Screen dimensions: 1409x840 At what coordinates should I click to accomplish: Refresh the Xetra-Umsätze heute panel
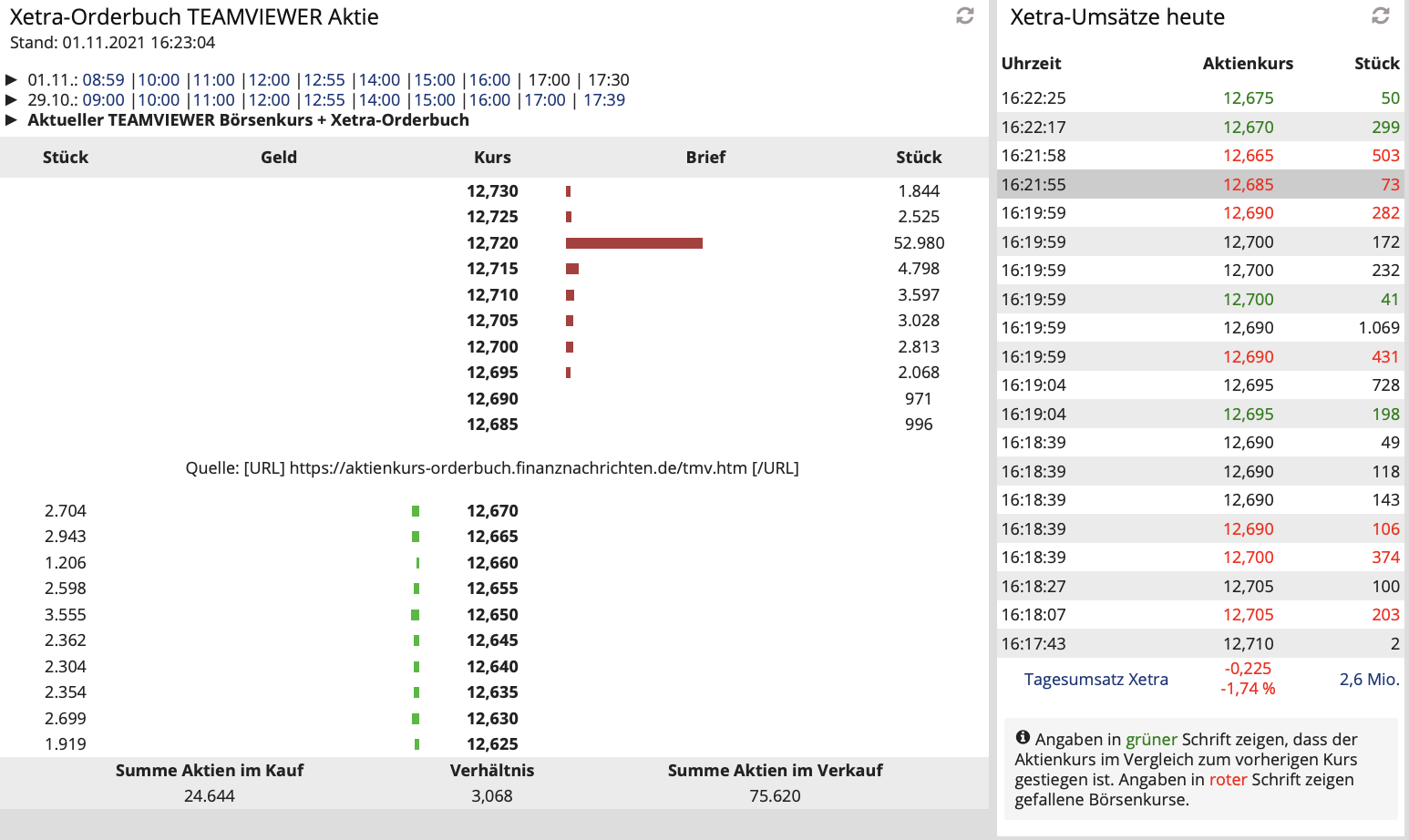point(1381,15)
